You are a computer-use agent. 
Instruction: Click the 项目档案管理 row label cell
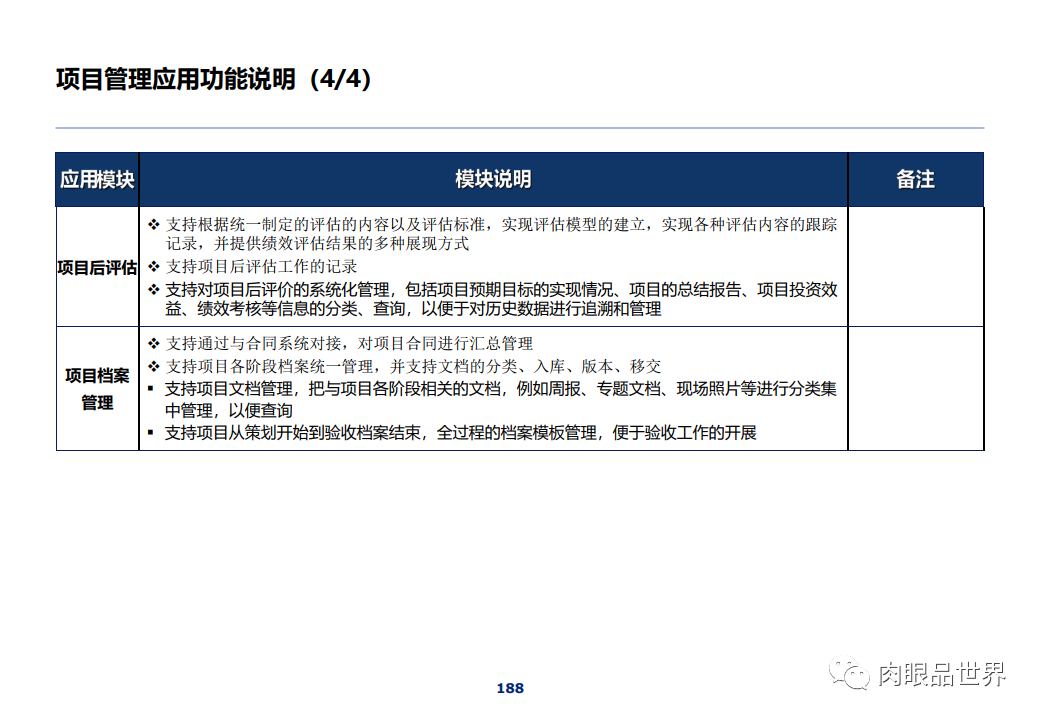(98, 389)
